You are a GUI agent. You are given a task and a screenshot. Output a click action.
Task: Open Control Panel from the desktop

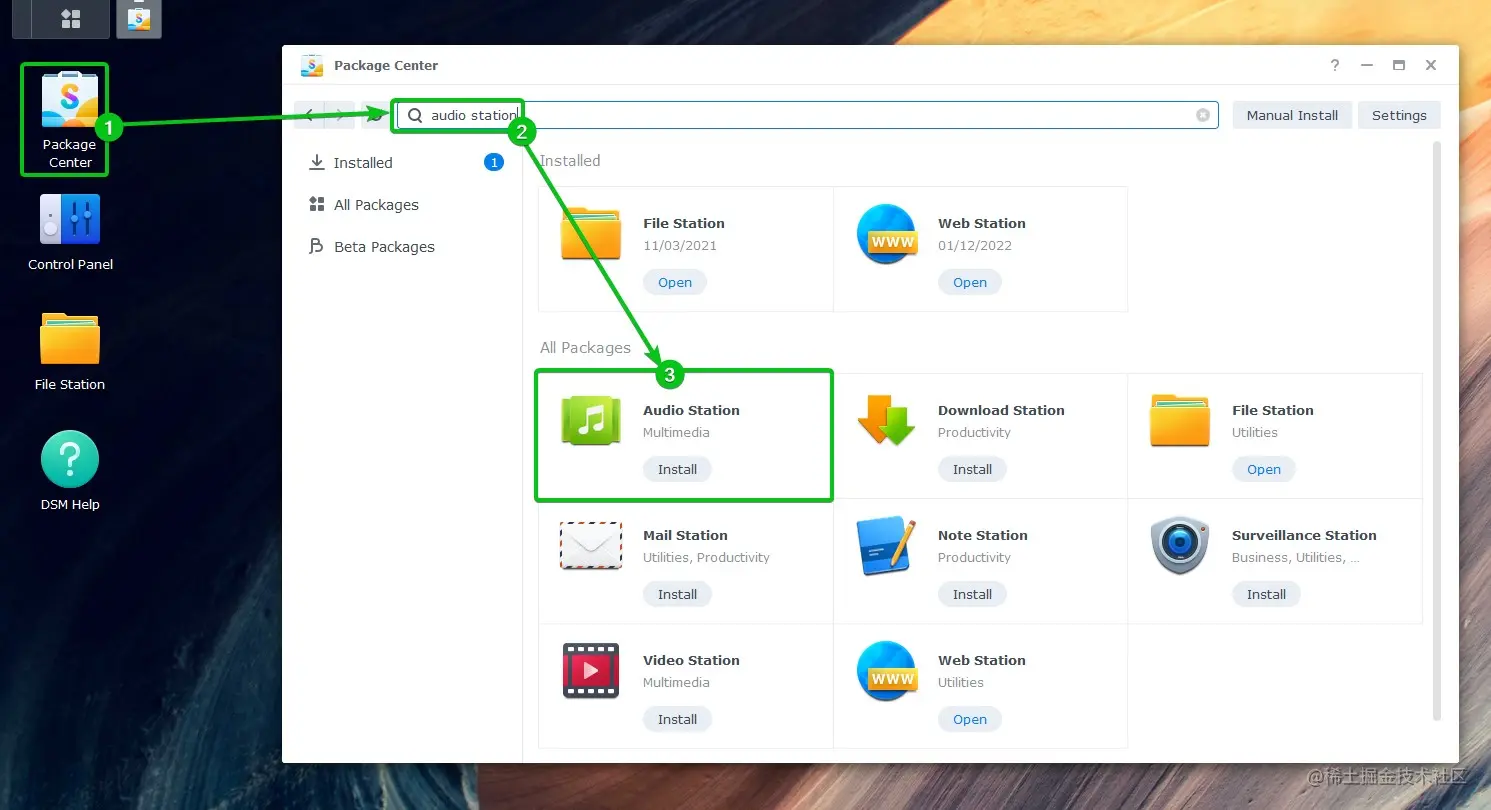point(69,218)
